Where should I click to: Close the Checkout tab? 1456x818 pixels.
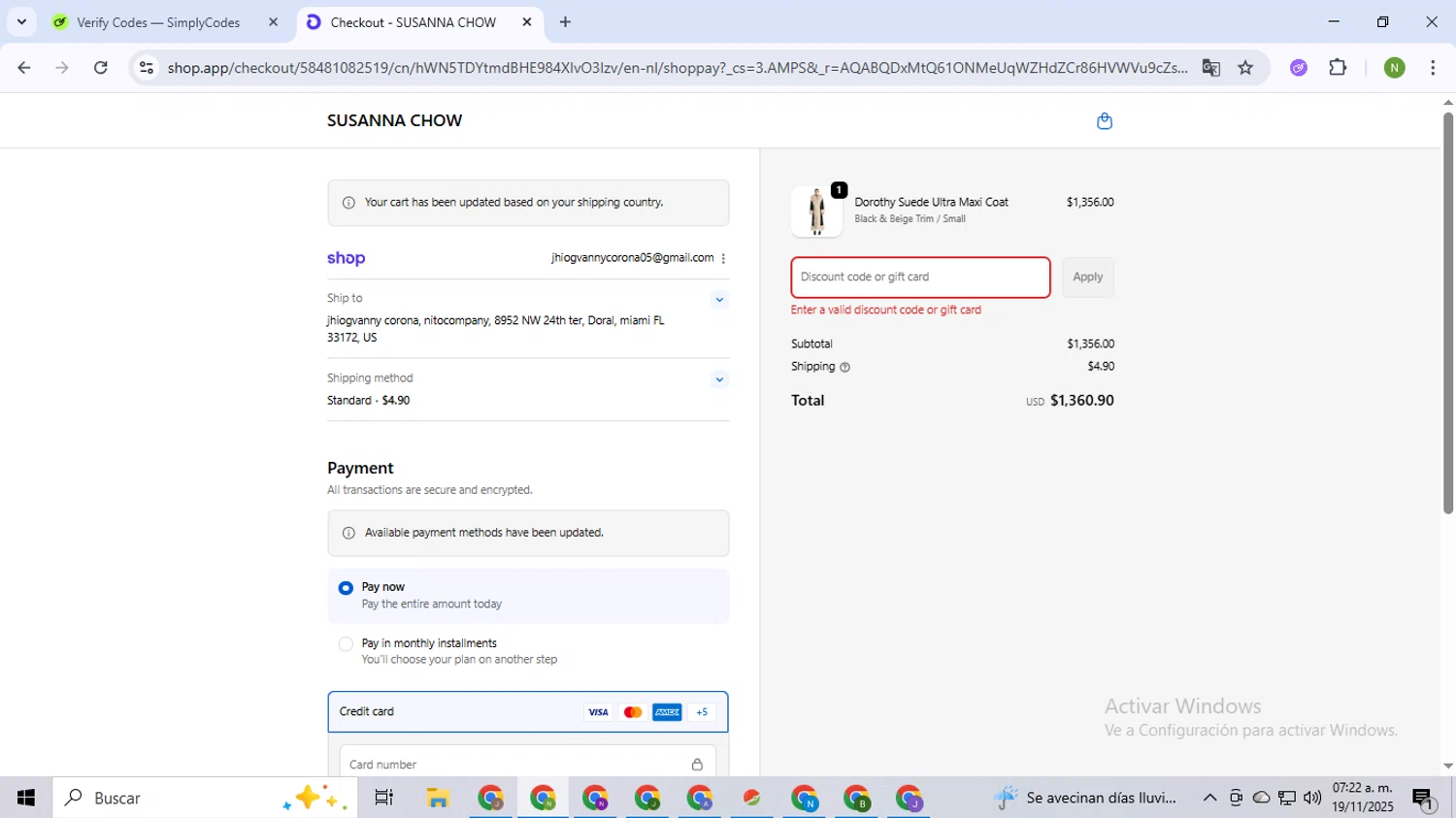click(527, 22)
